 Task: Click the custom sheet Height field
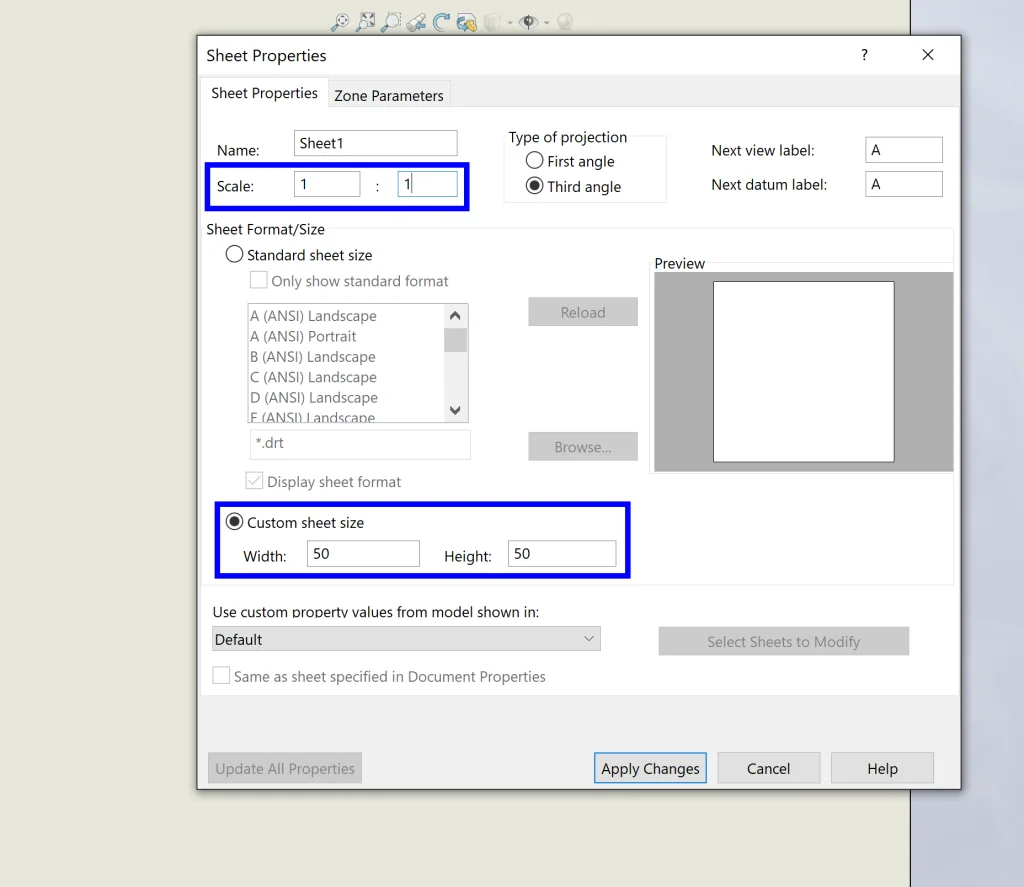[562, 553]
